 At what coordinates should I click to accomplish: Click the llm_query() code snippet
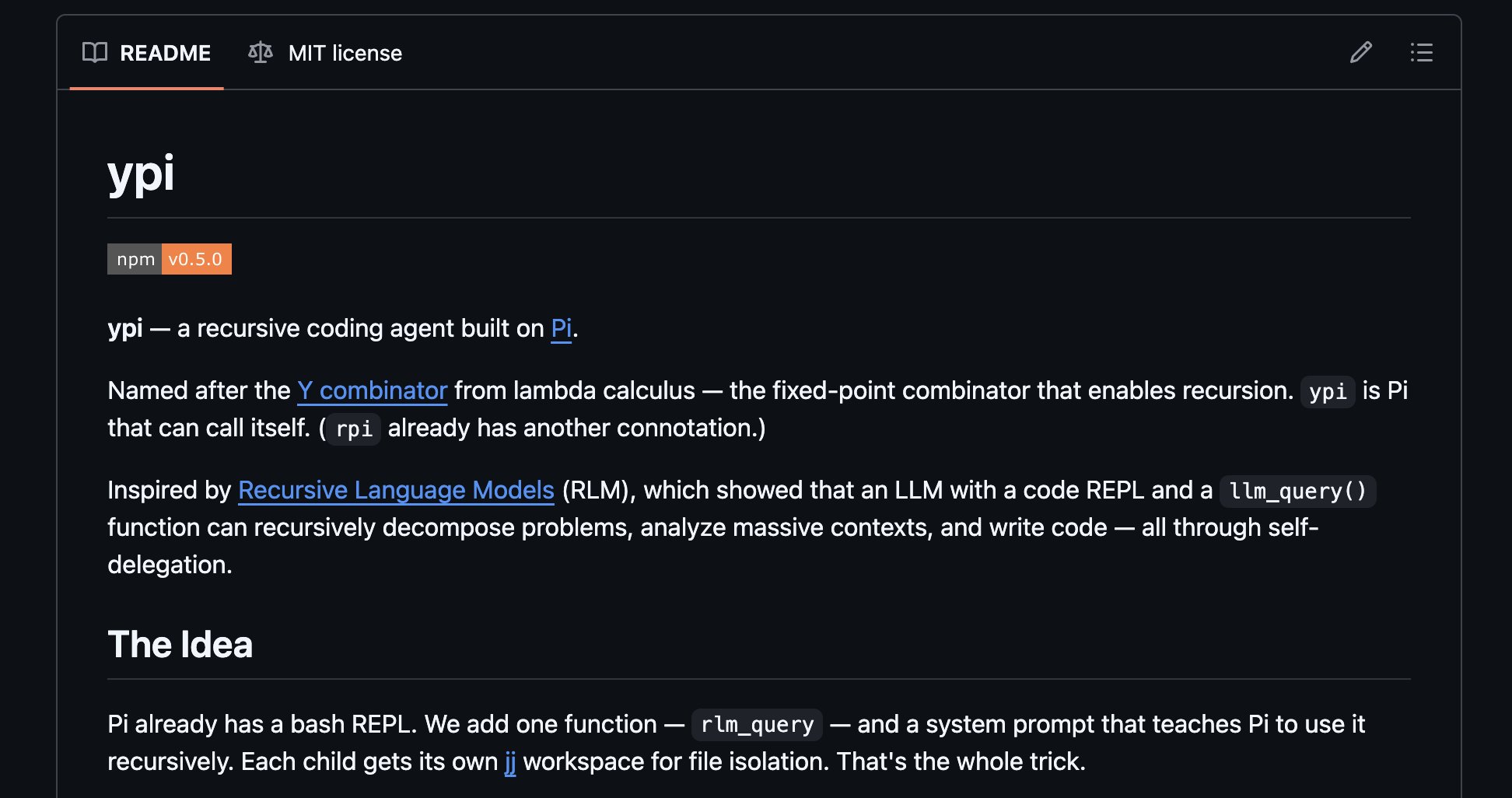pos(1297,491)
